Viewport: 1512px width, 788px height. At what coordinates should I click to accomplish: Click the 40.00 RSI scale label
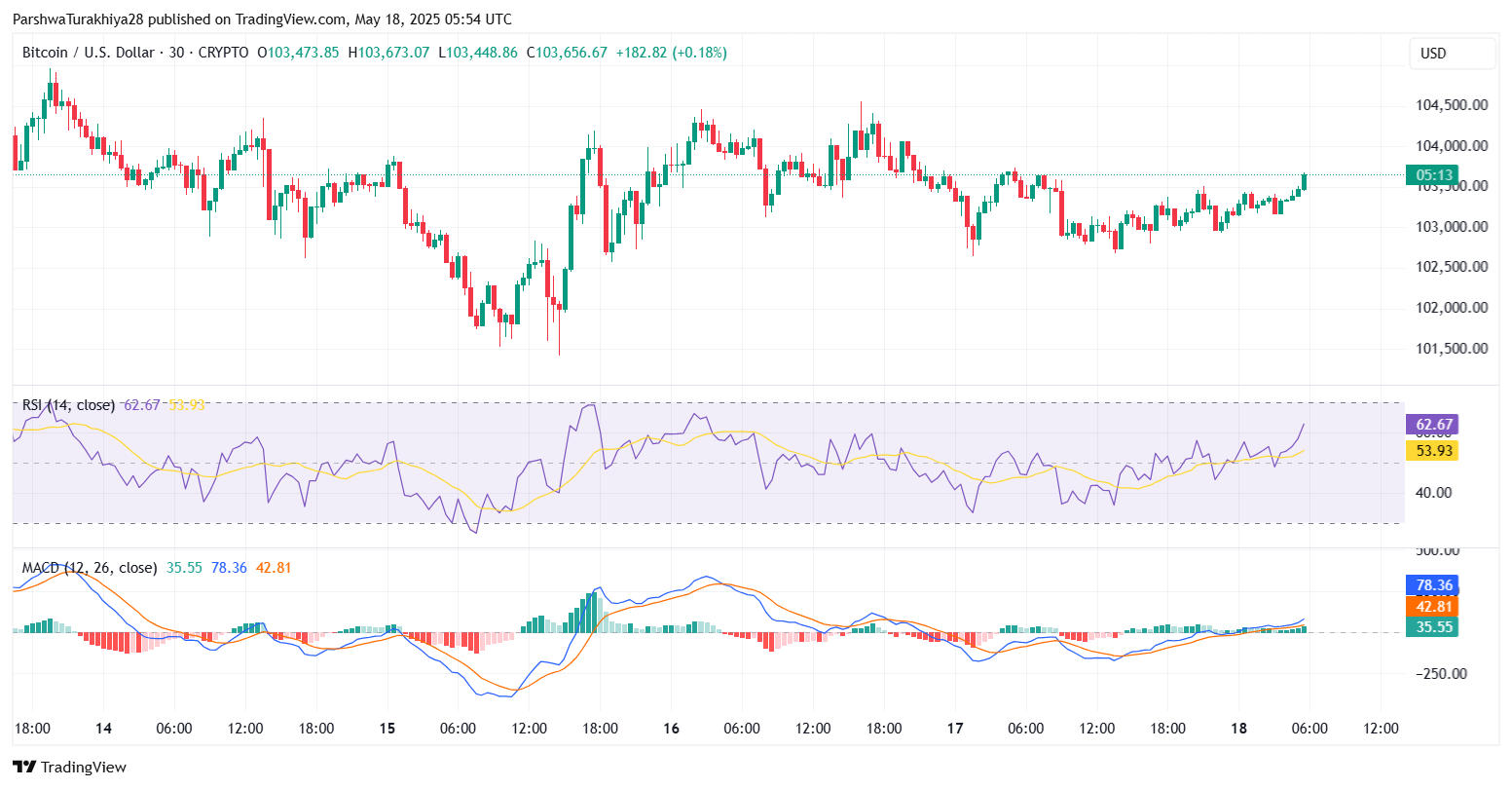(x=1433, y=492)
